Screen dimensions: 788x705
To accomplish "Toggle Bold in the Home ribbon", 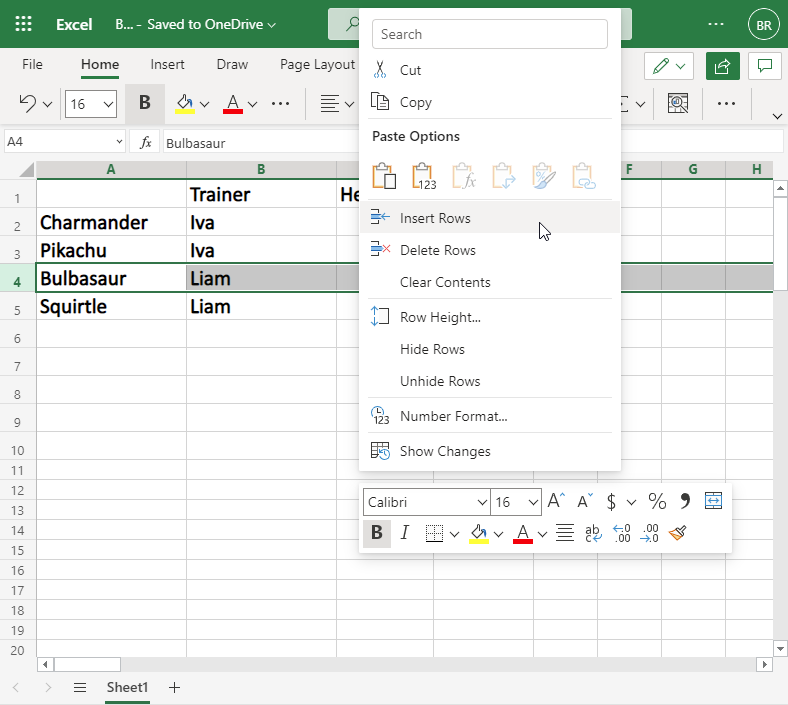I will (145, 103).
